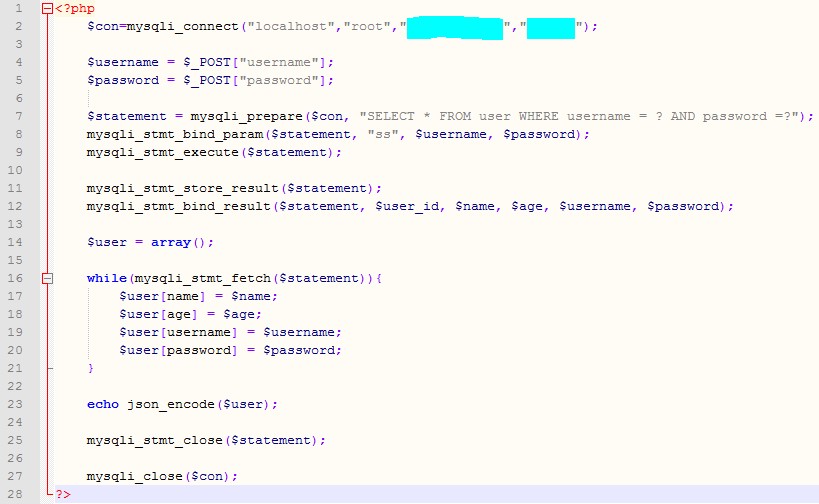Image resolution: width=819 pixels, height=504 pixels.
Task: Click the echo keyword on line 23
Action: [x=103, y=404]
